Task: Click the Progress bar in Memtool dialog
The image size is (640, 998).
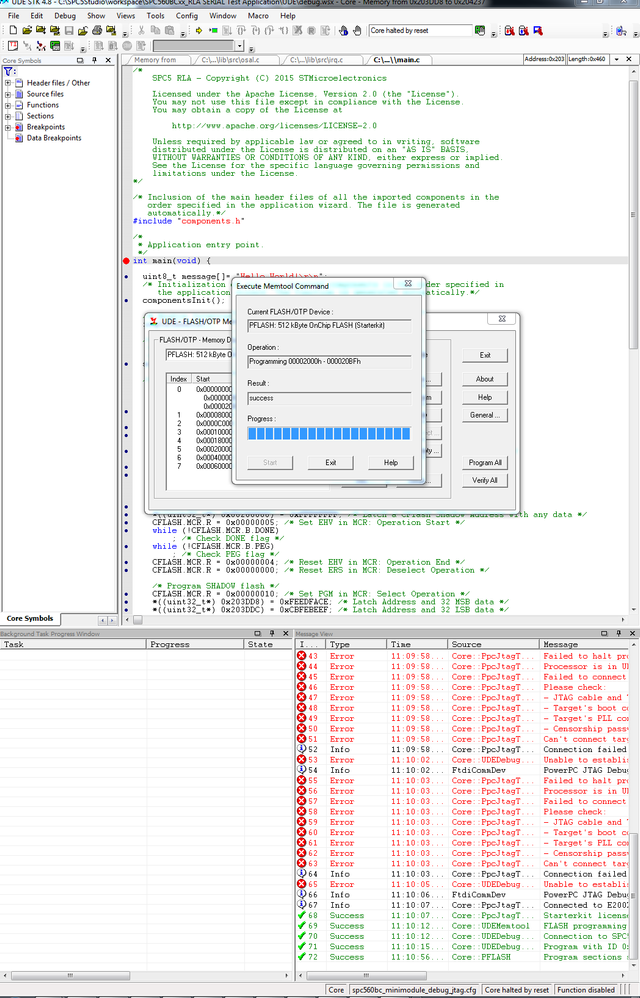Action: tap(329, 433)
